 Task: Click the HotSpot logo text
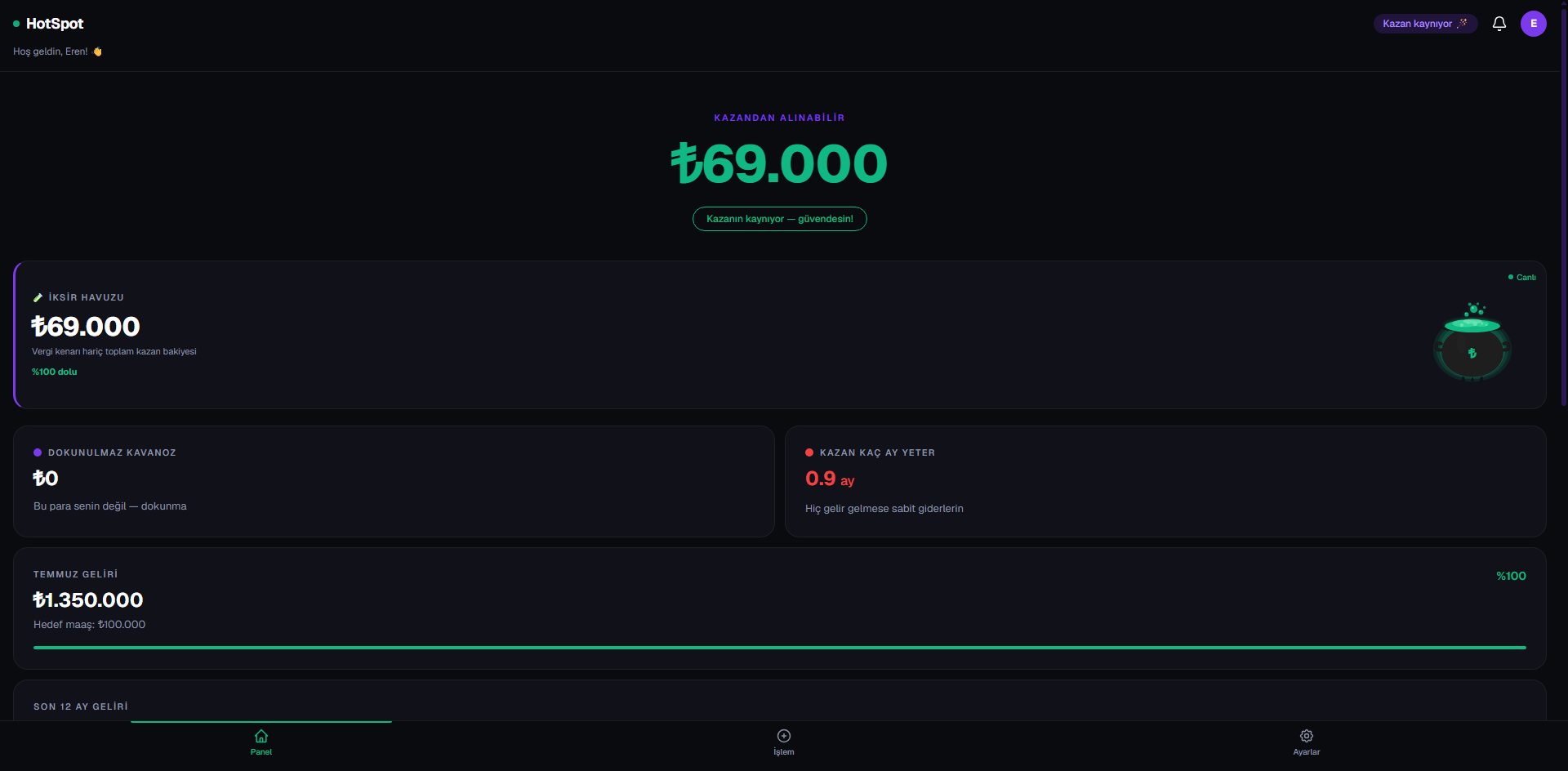[55, 24]
